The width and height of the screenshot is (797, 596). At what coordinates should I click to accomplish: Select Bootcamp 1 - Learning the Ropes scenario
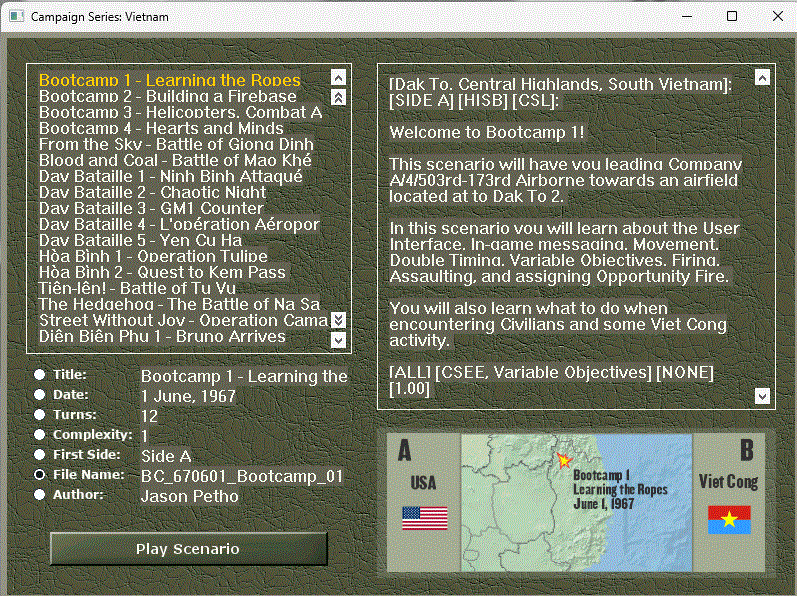[170, 80]
